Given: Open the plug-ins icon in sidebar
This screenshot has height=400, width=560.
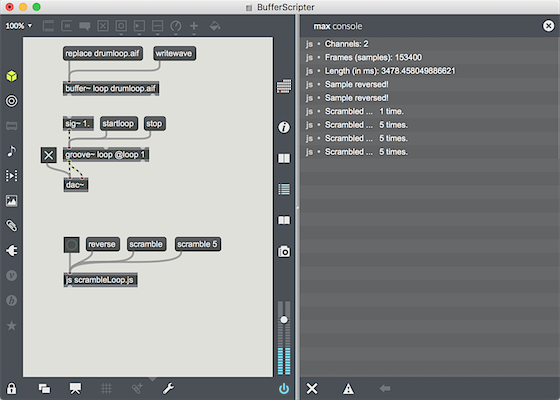Looking at the screenshot, I should coord(11,251).
